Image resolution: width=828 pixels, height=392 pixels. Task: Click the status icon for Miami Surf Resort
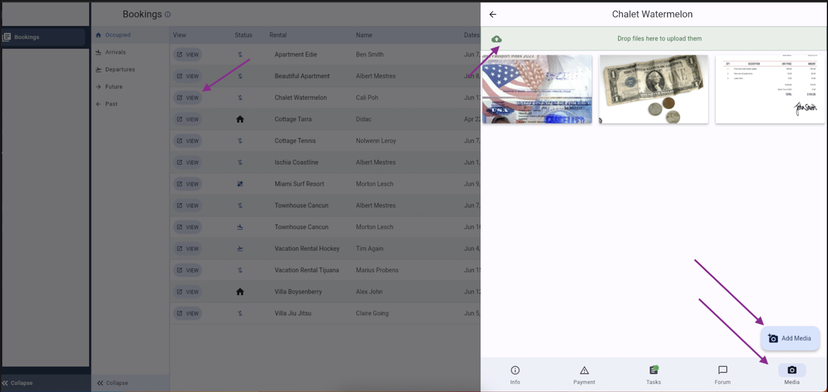240,184
